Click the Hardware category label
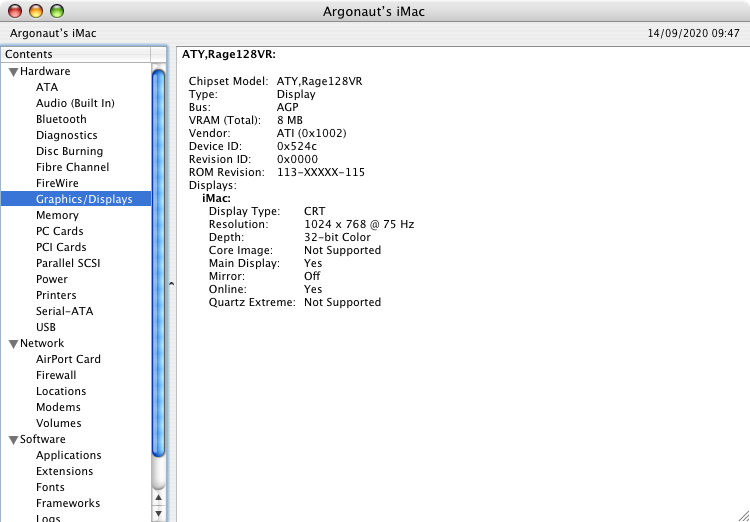 tap(45, 71)
